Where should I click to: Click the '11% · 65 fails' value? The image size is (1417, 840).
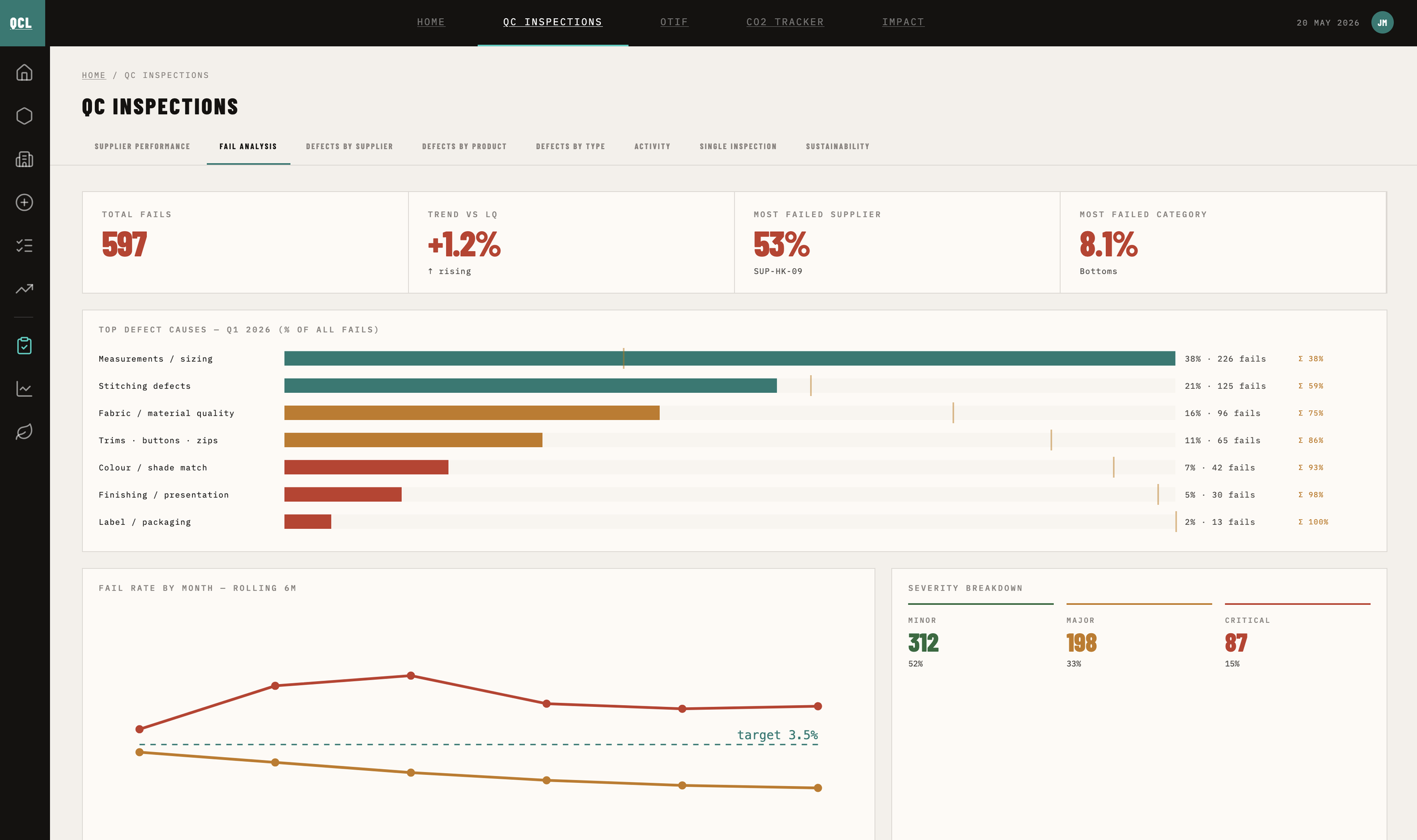[1222, 440]
